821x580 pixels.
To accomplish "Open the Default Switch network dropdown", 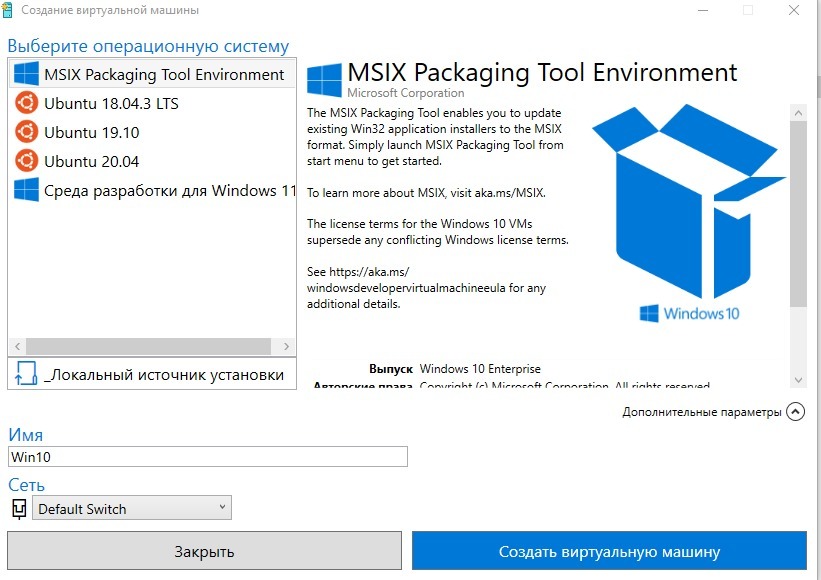I will [x=133, y=509].
